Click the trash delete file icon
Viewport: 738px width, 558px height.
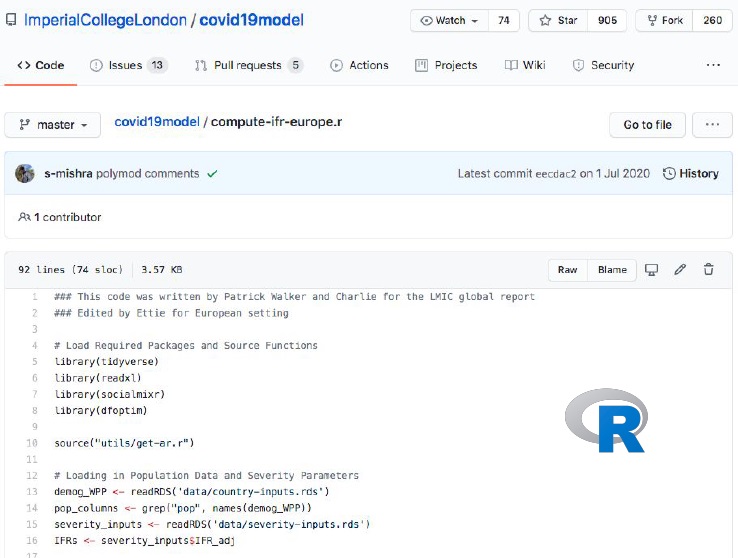pos(709,270)
